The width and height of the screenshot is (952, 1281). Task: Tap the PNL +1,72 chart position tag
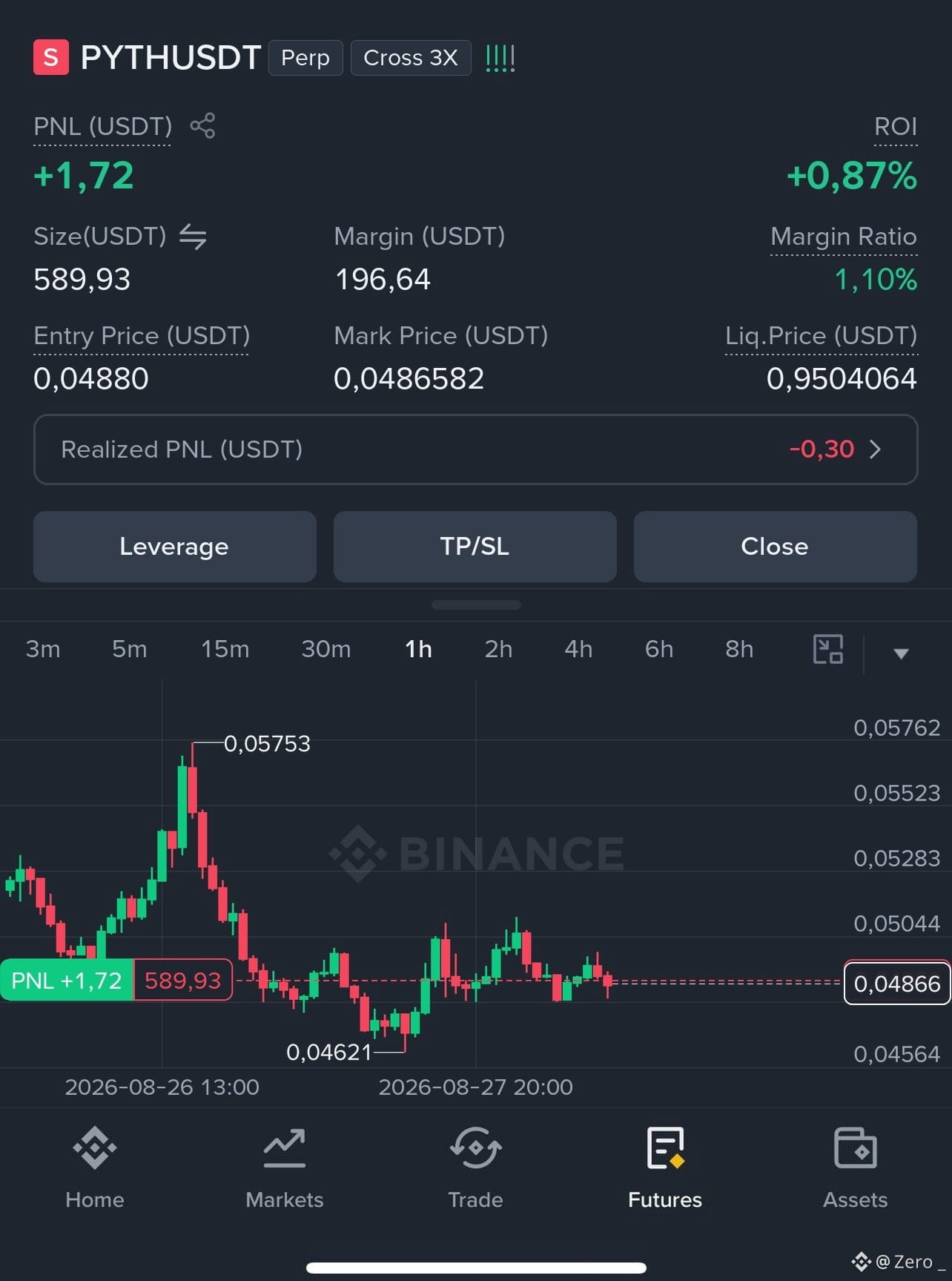(x=67, y=981)
